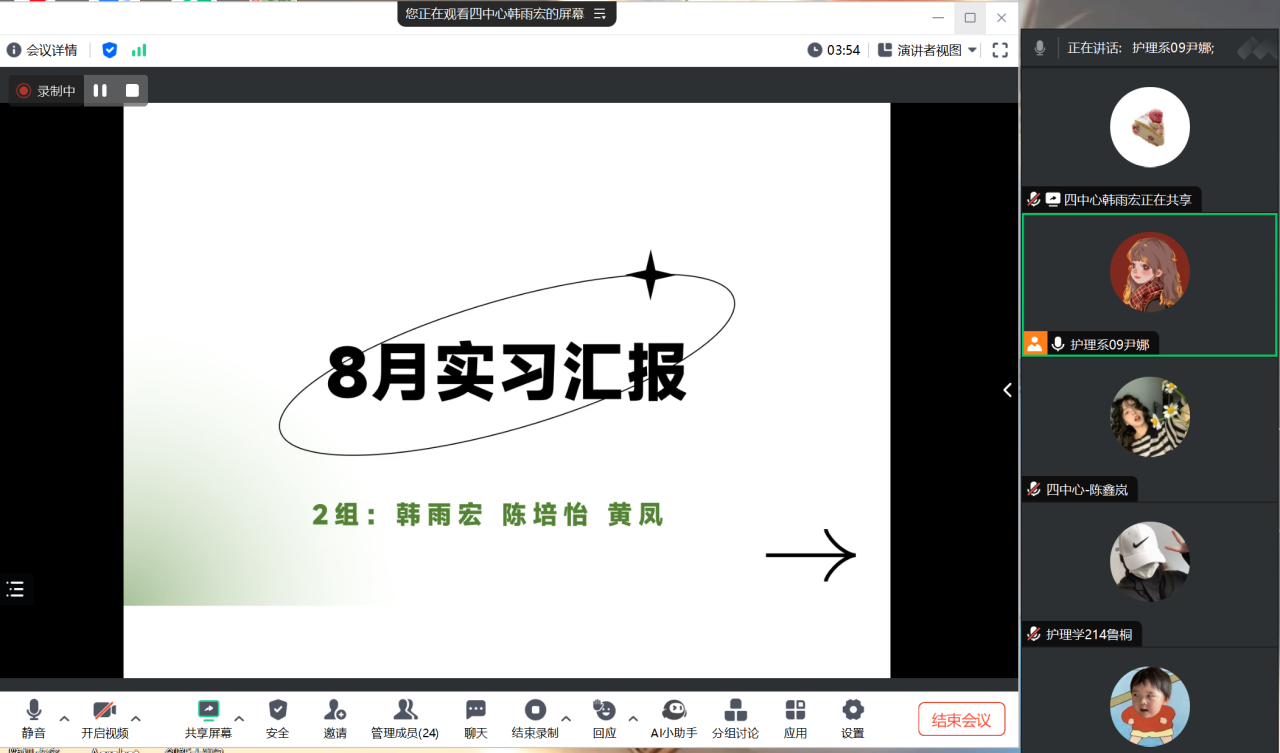Click the red 结束会议 button
The height and width of the screenshot is (753, 1280).
pyautogui.click(x=961, y=720)
